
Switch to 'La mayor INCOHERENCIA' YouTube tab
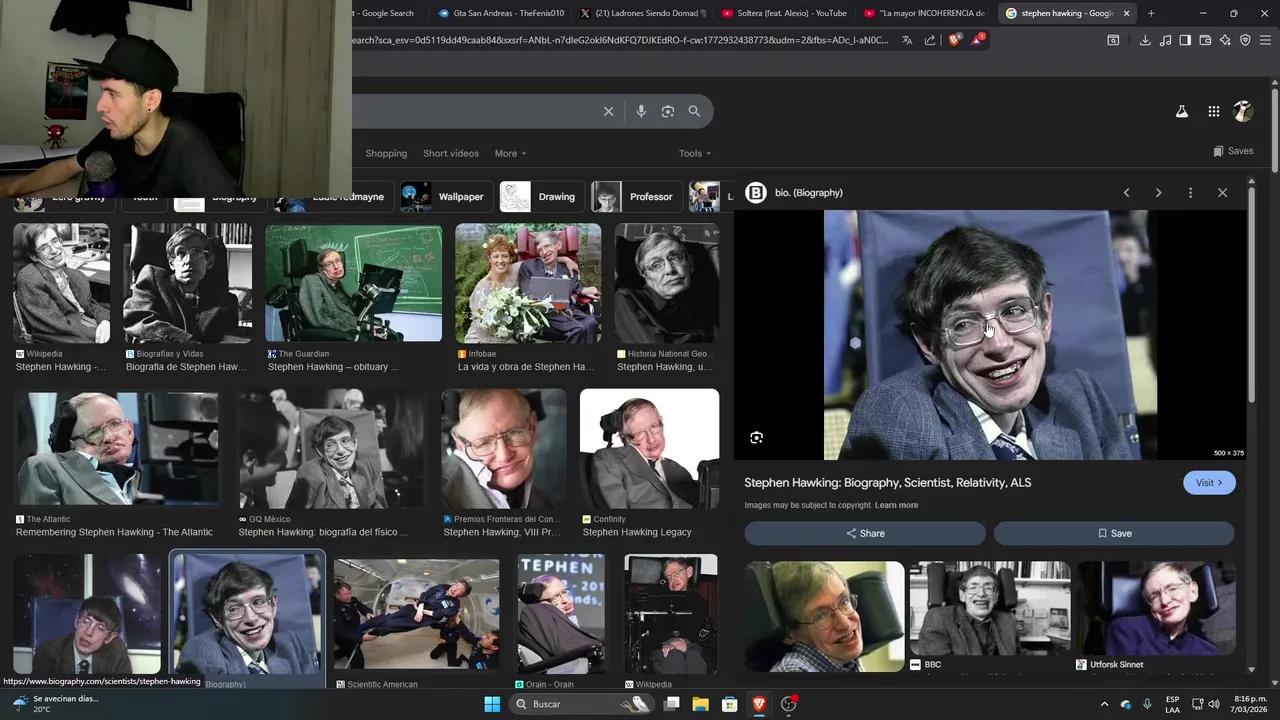coord(924,13)
